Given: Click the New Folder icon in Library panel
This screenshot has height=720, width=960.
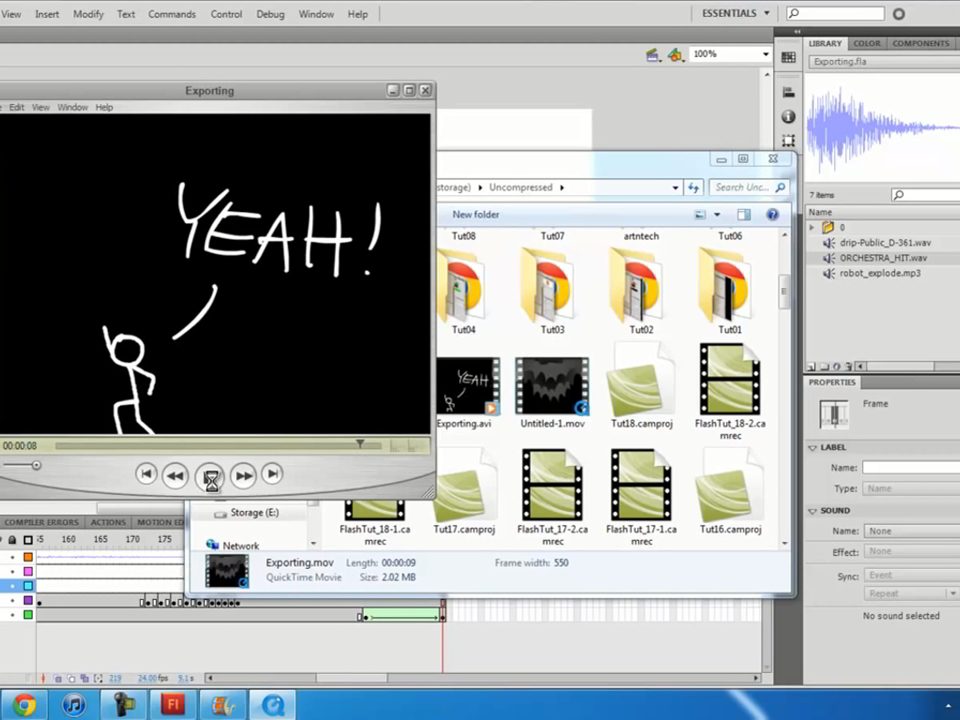Looking at the screenshot, I should click(x=824, y=367).
